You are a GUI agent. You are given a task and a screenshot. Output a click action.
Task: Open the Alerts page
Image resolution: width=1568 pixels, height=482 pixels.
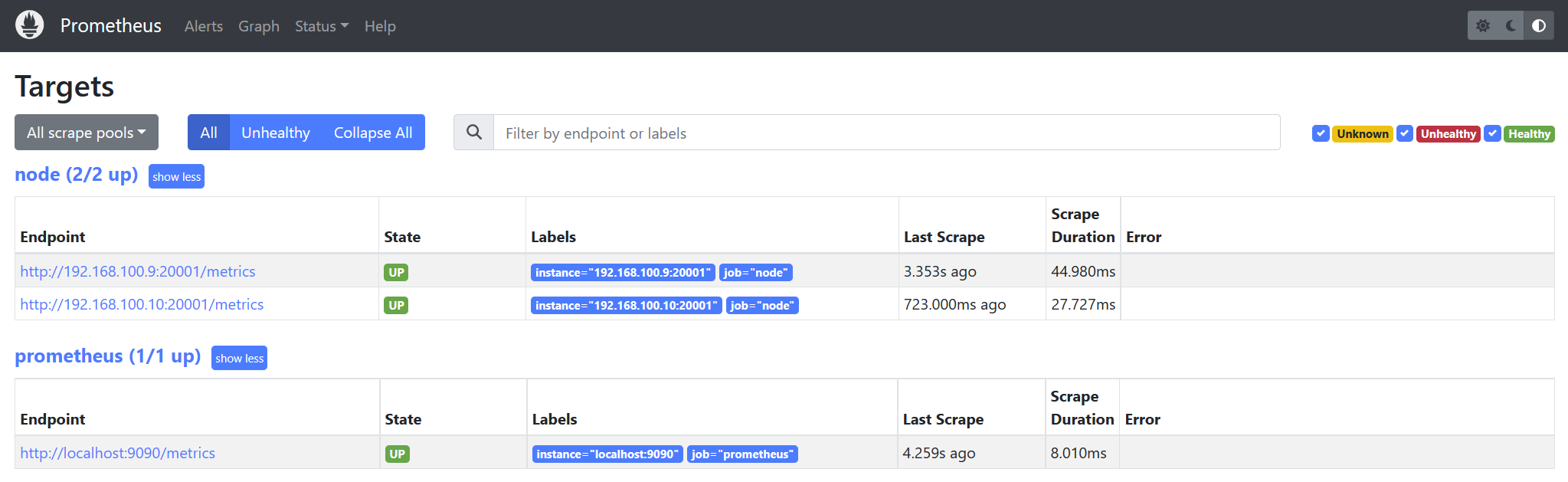pos(204,26)
